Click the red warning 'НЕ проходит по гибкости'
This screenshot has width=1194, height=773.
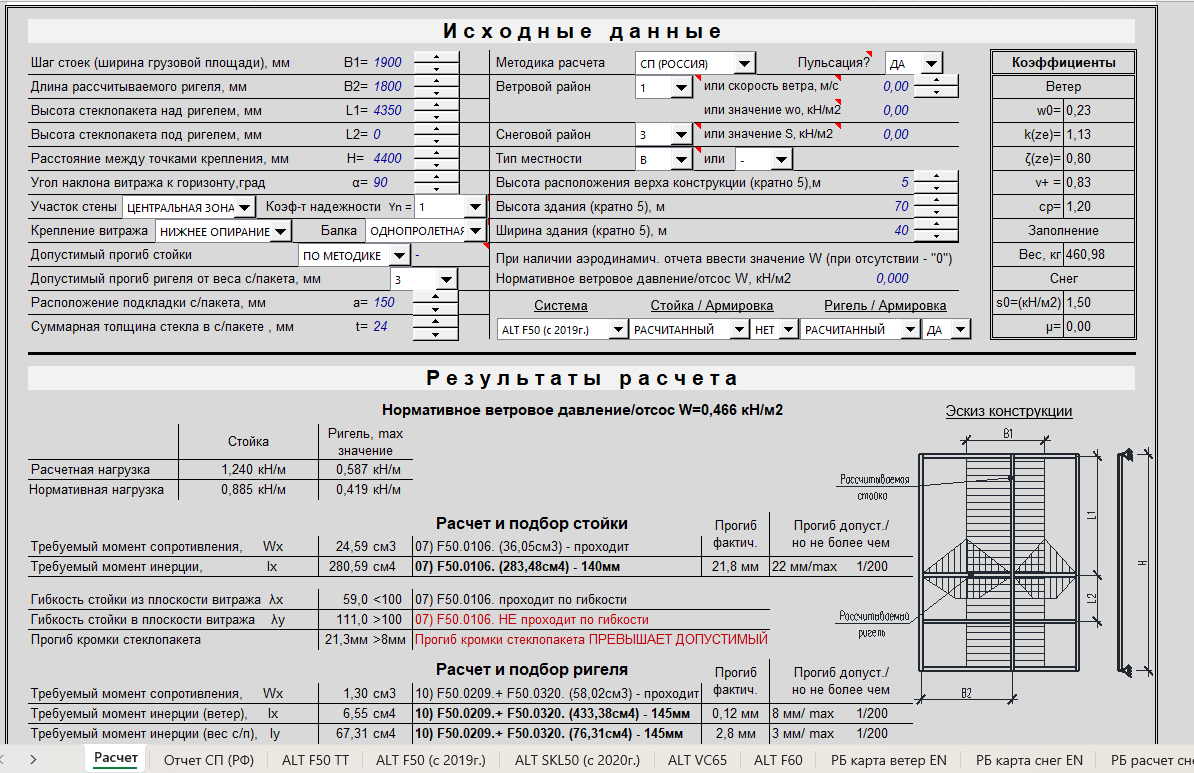532,620
